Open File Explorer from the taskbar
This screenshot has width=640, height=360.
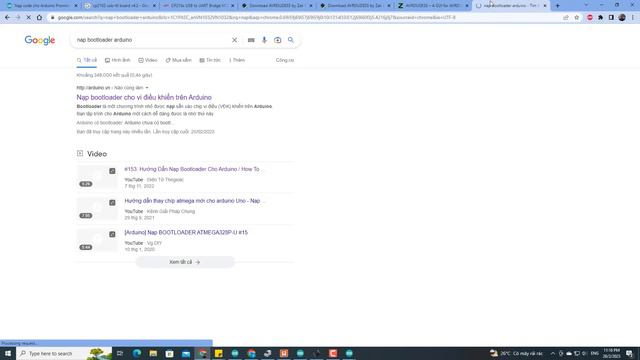point(153,353)
